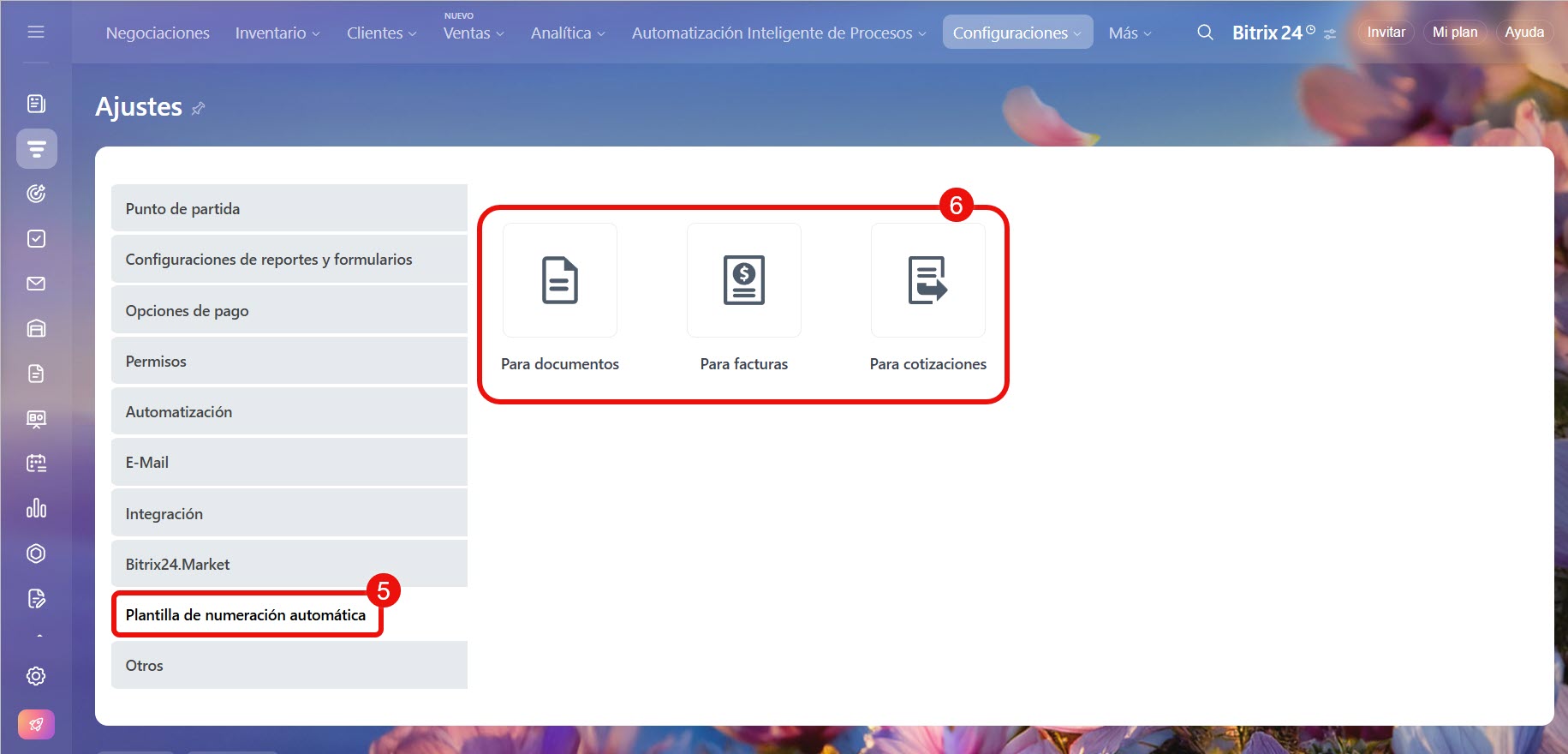Open the Para cotizaciones numbering template
Screen dimensions: 1568x754
click(927, 281)
